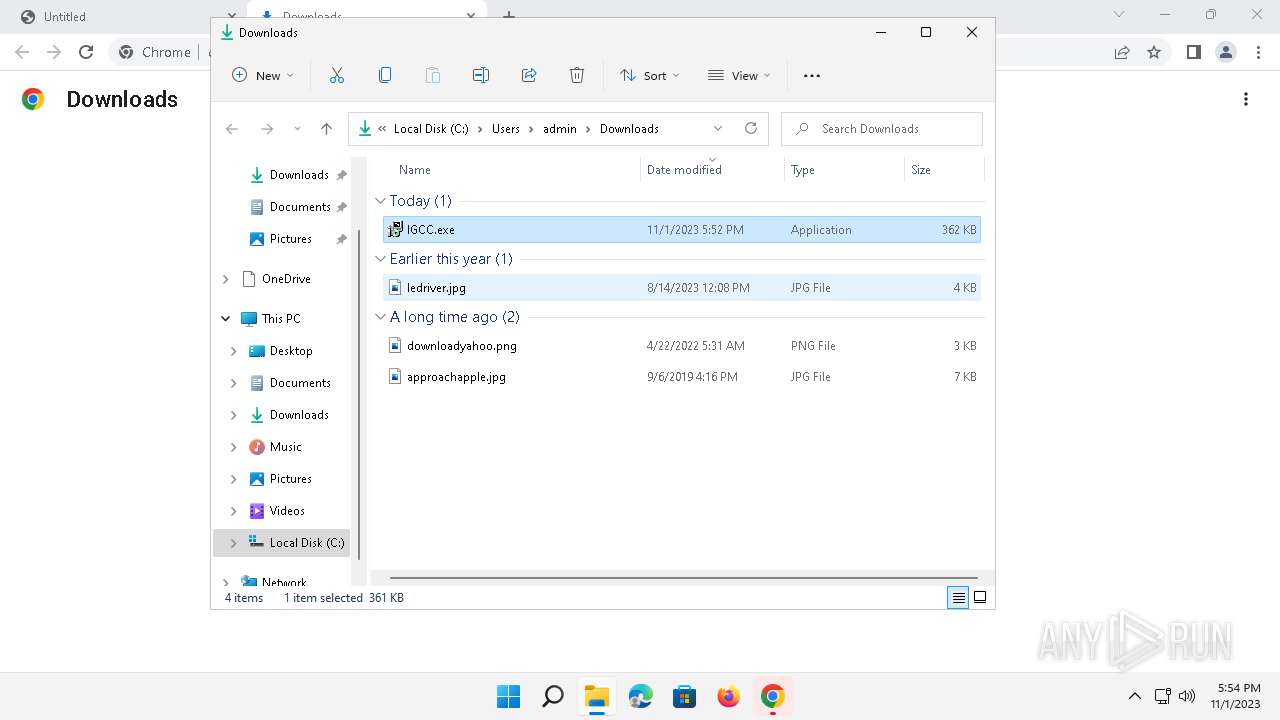Open Chrome three-dot Downloads page menu

pyautogui.click(x=1246, y=99)
